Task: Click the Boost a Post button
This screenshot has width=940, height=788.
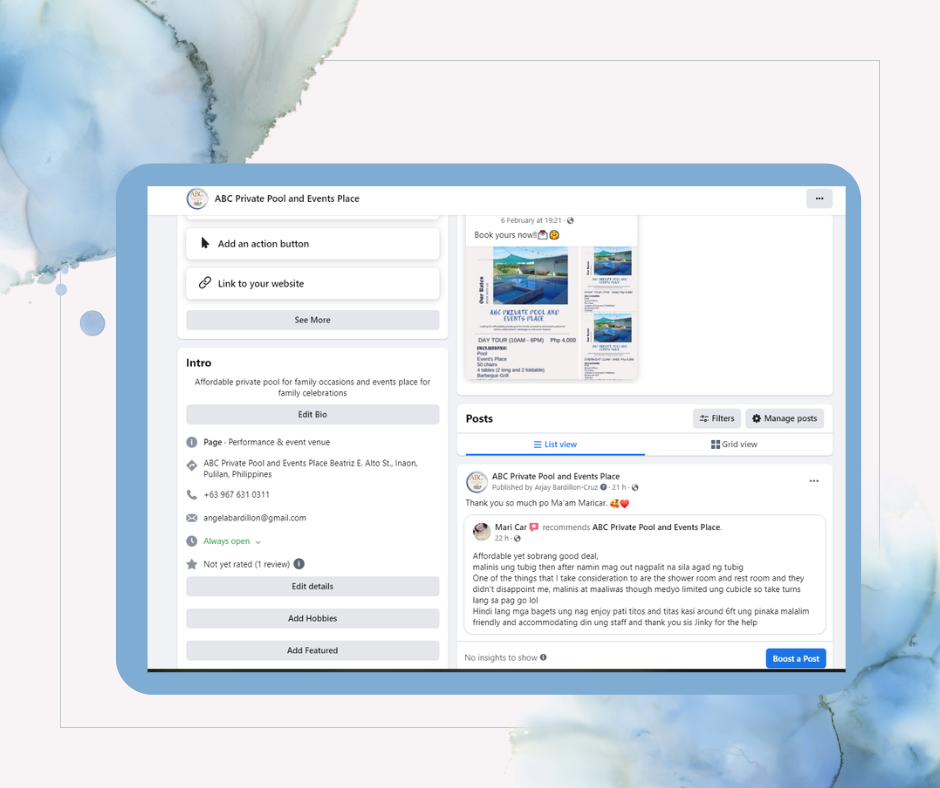Action: (x=796, y=658)
